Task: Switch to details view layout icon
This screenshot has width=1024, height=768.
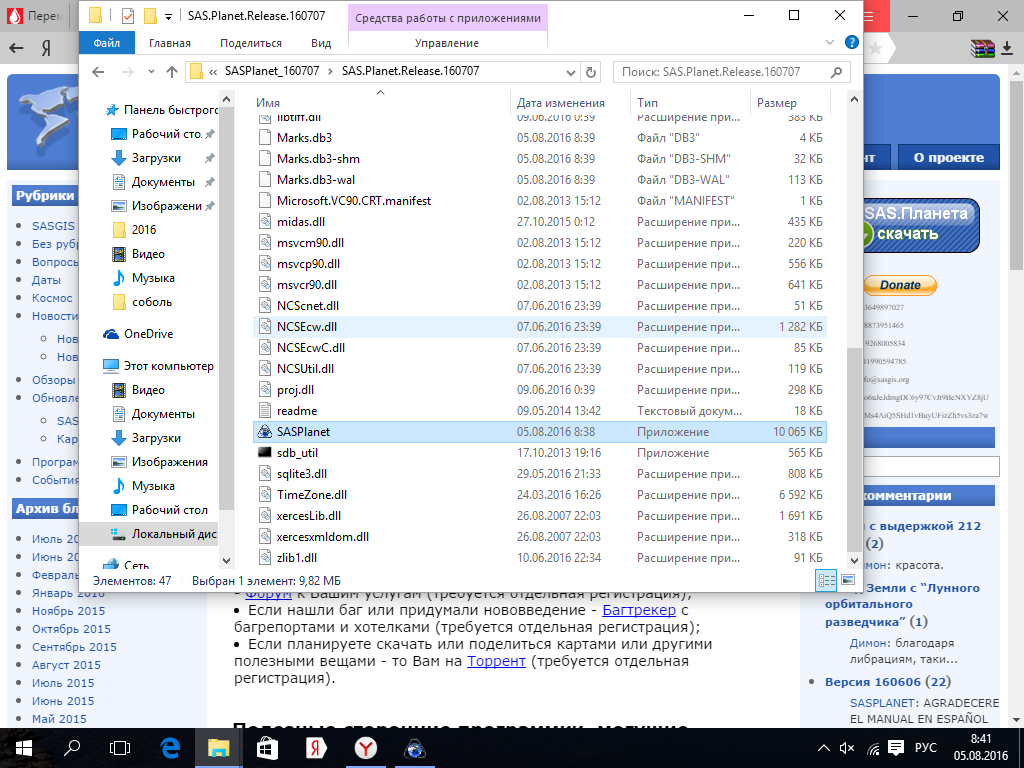Action: coord(827,580)
